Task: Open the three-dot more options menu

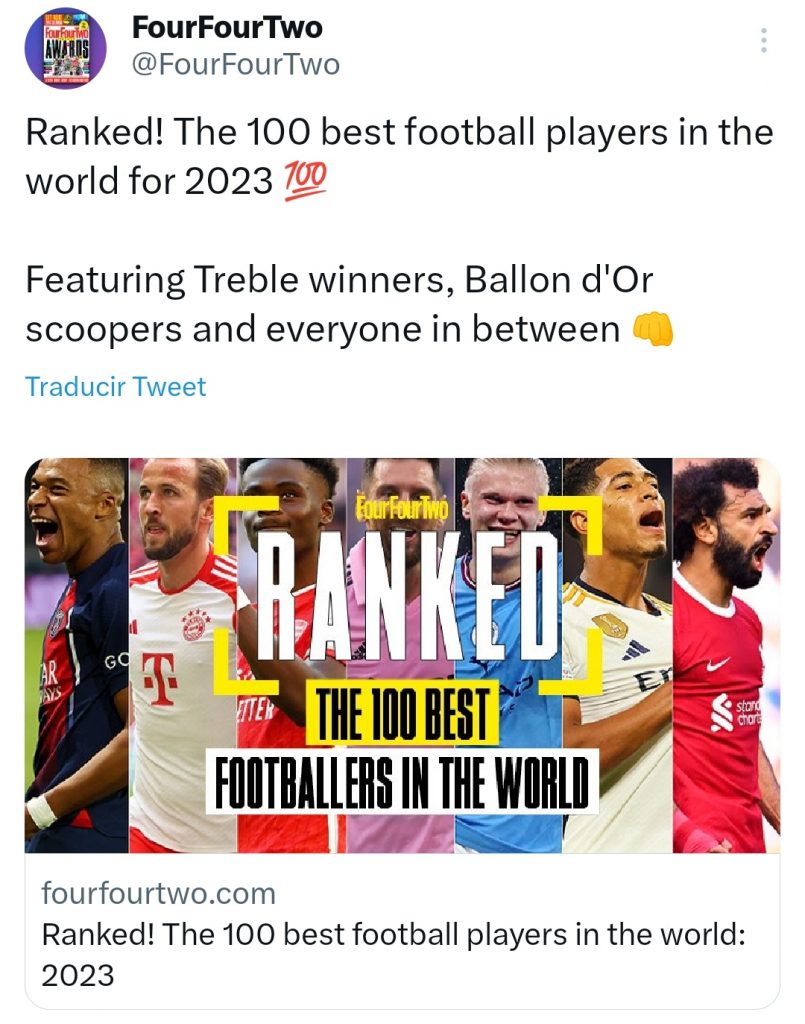Action: [763, 41]
